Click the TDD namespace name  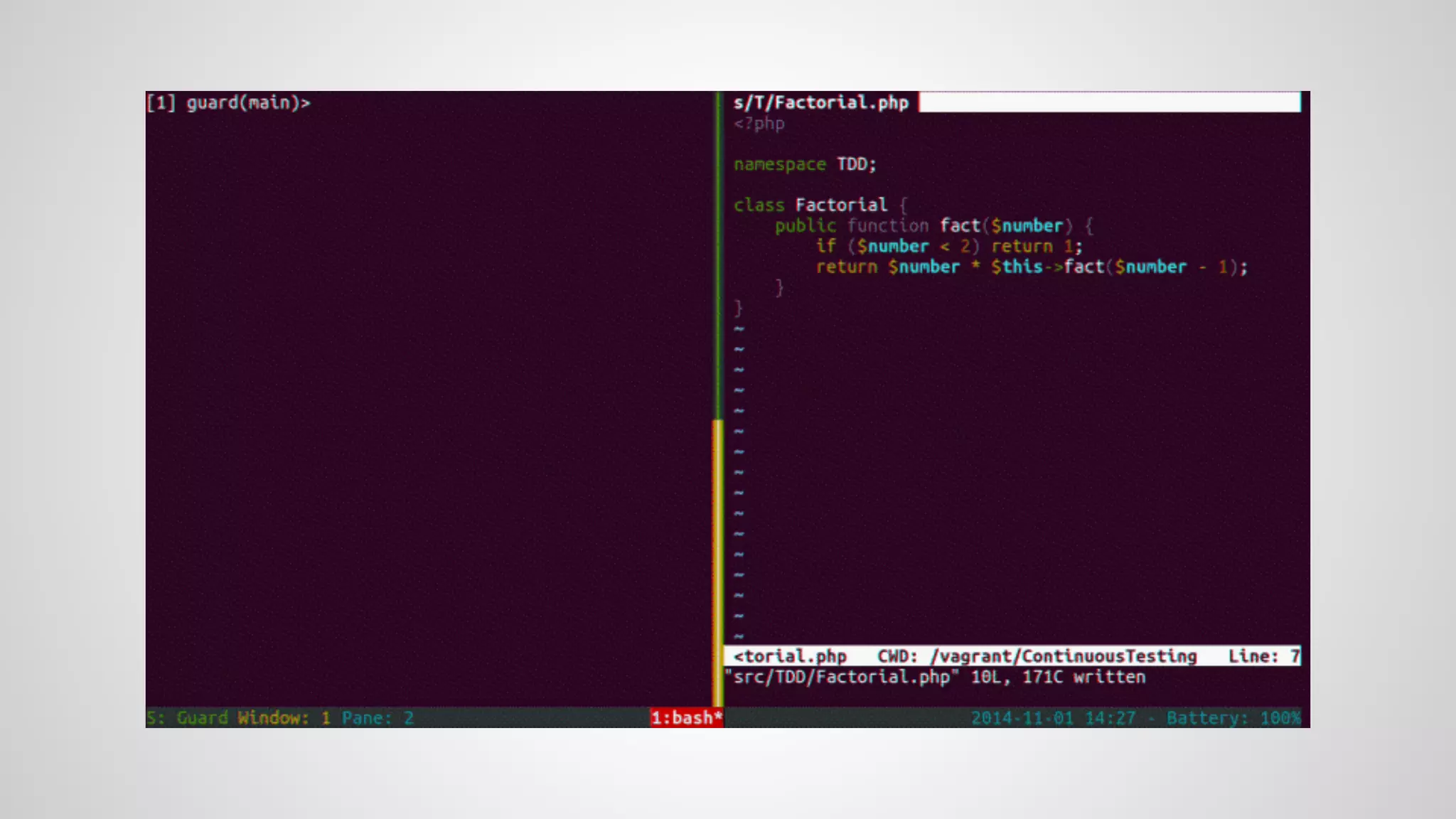coord(852,164)
